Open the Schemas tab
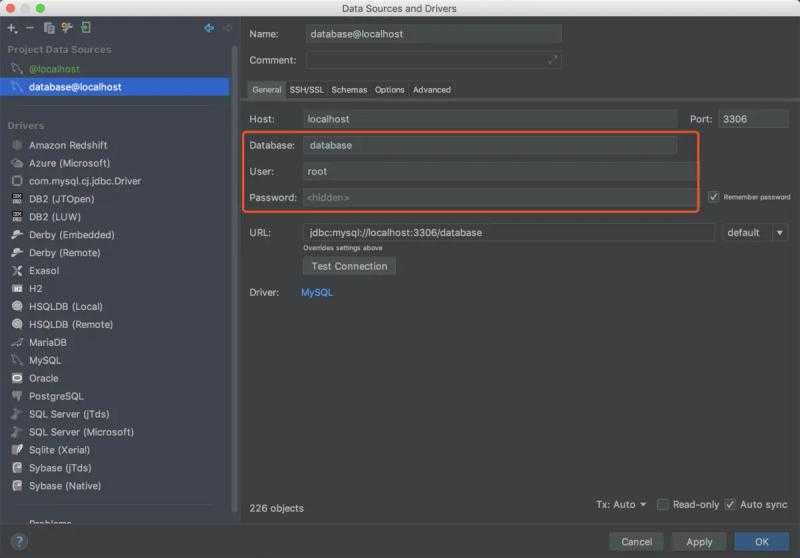The height and width of the screenshot is (558, 800). pyautogui.click(x=349, y=90)
